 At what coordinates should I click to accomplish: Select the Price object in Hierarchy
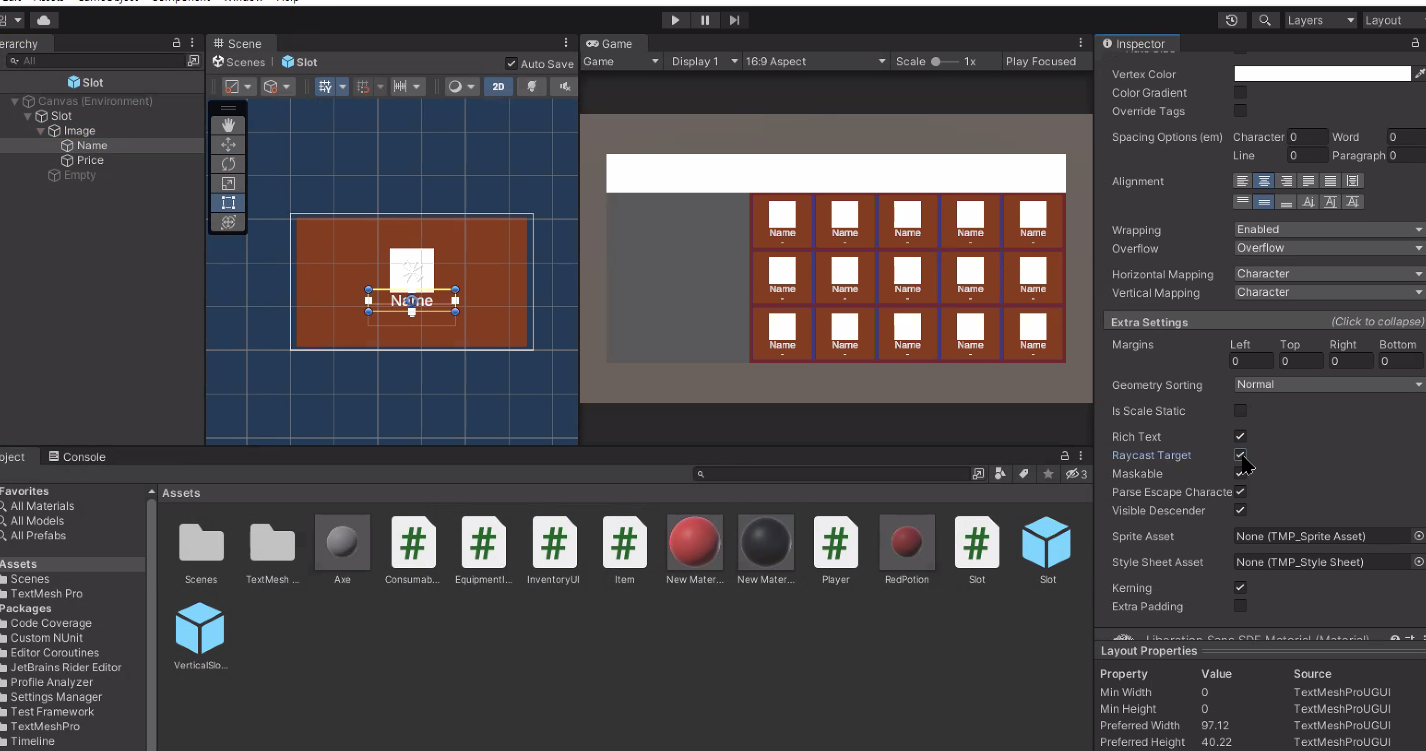(90, 160)
